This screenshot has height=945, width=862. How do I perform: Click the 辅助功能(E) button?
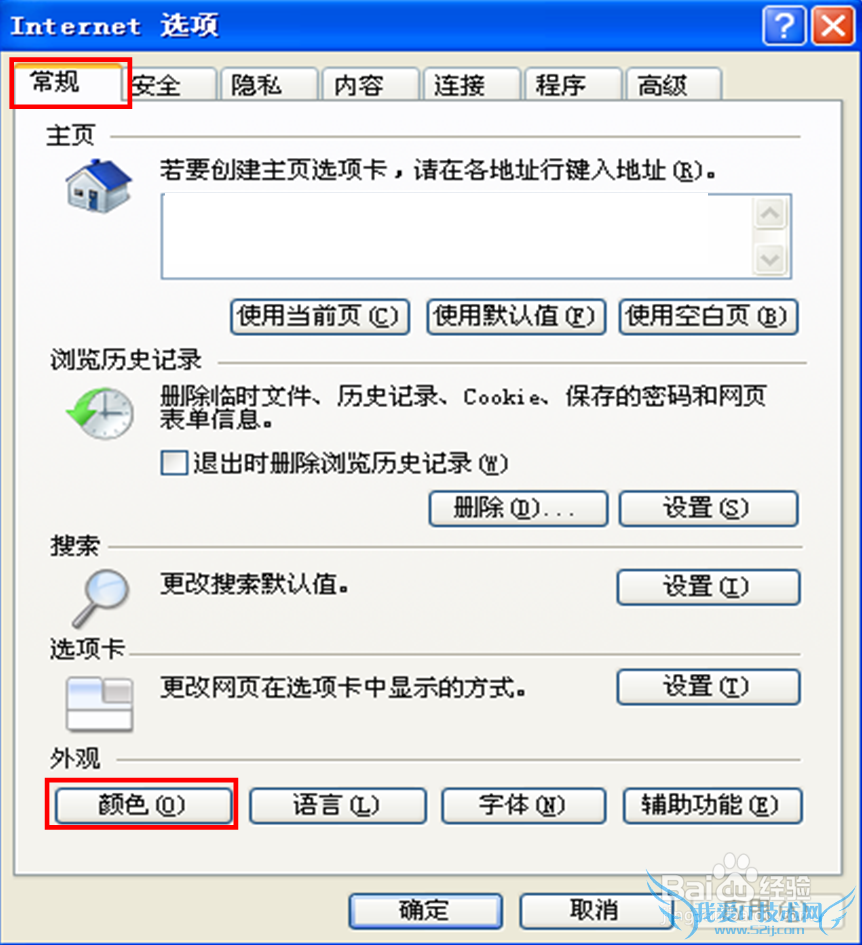pos(713,806)
